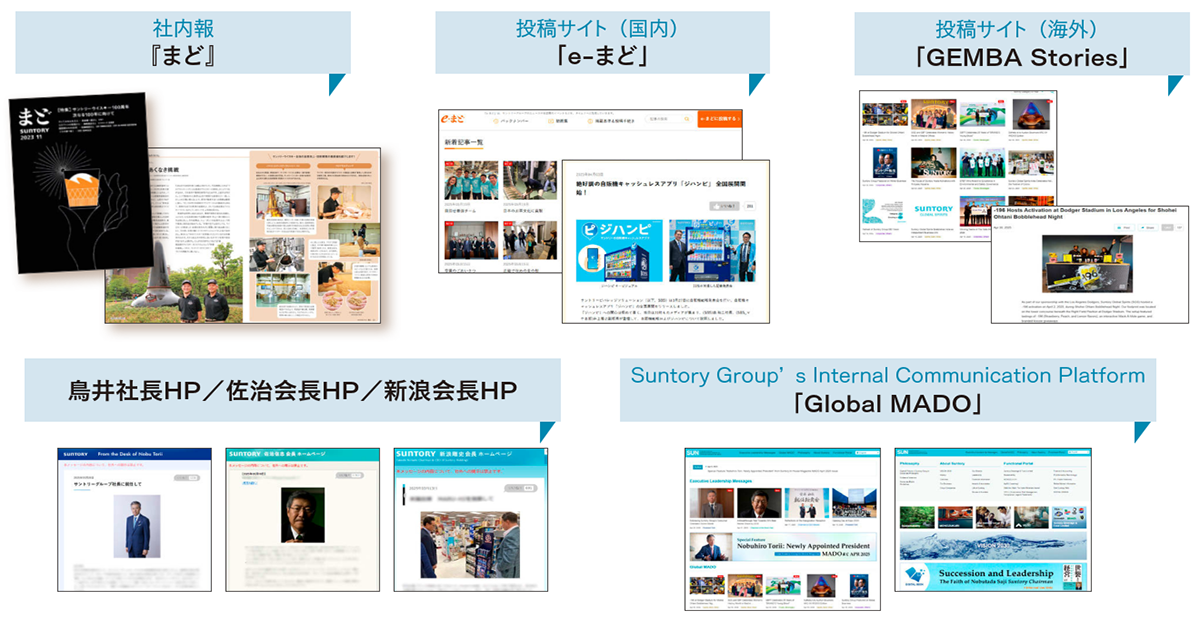This screenshot has width=1200, height=630.
Task: Click the 新着記事一覧 heading on e-まど
Action: 464,144
